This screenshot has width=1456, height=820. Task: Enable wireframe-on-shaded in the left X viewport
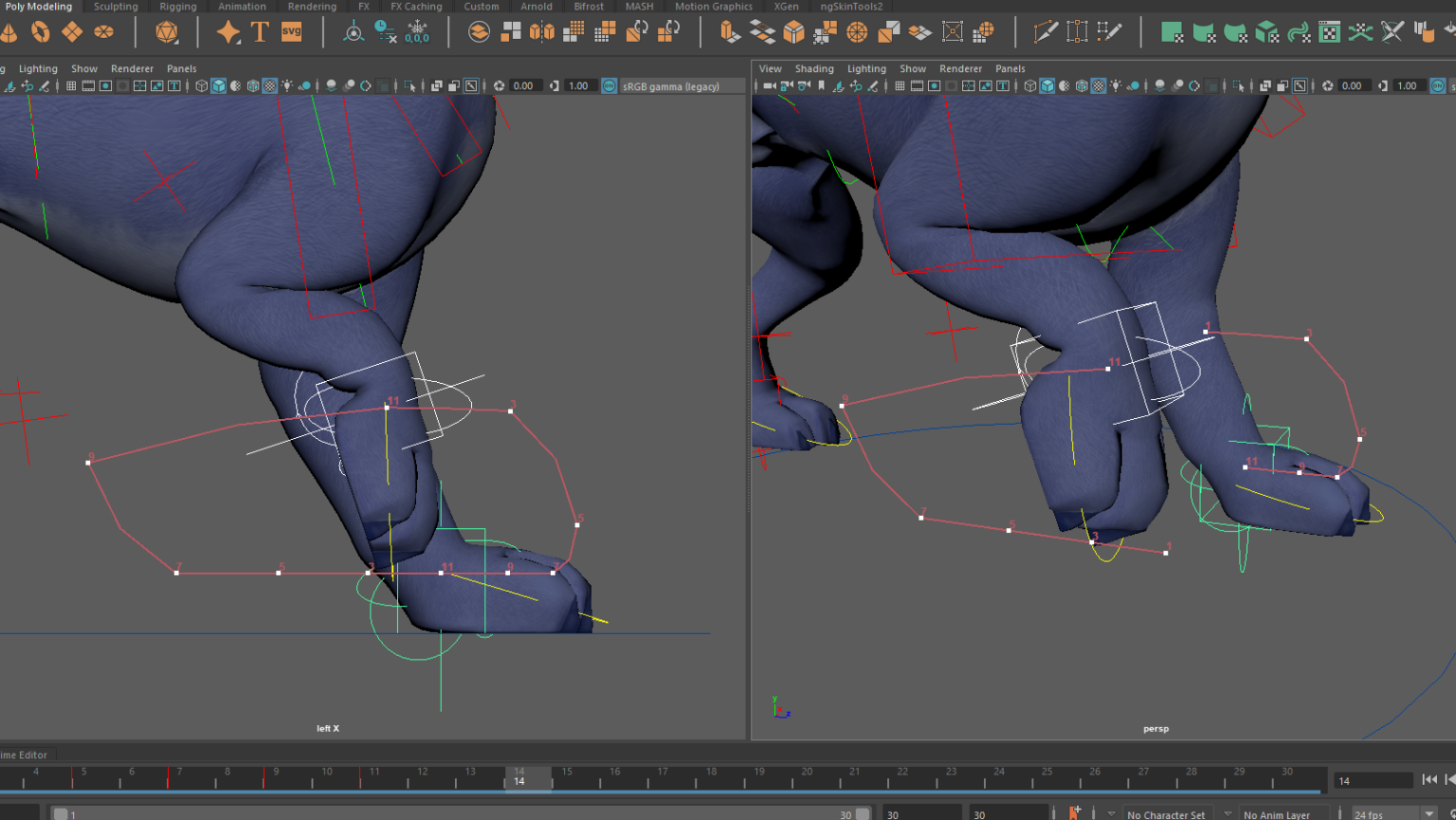point(236,85)
